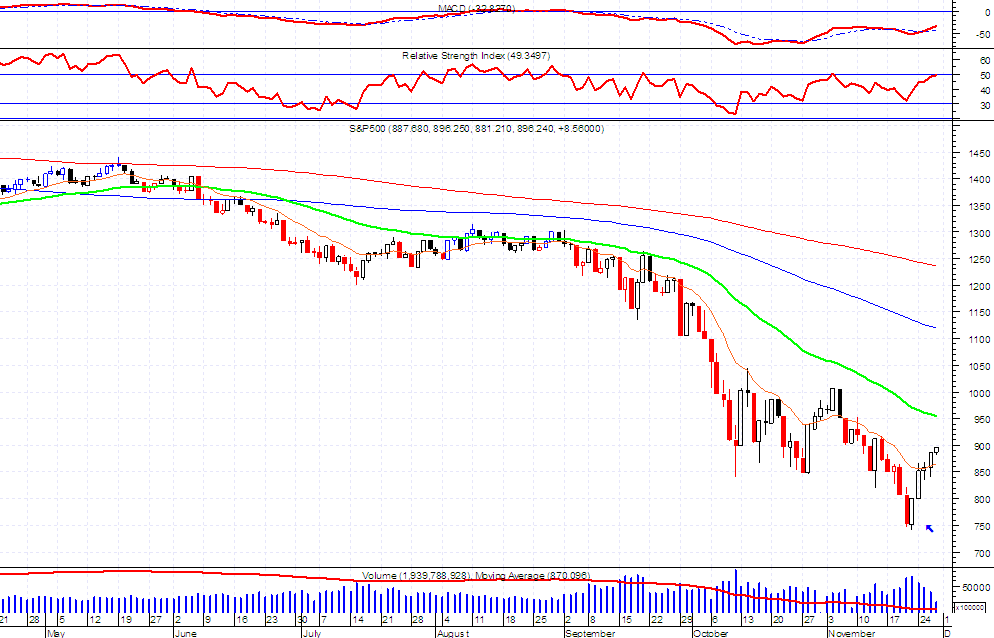Click the 1400 price axis label
This screenshot has height=638, width=994.
pos(979,180)
